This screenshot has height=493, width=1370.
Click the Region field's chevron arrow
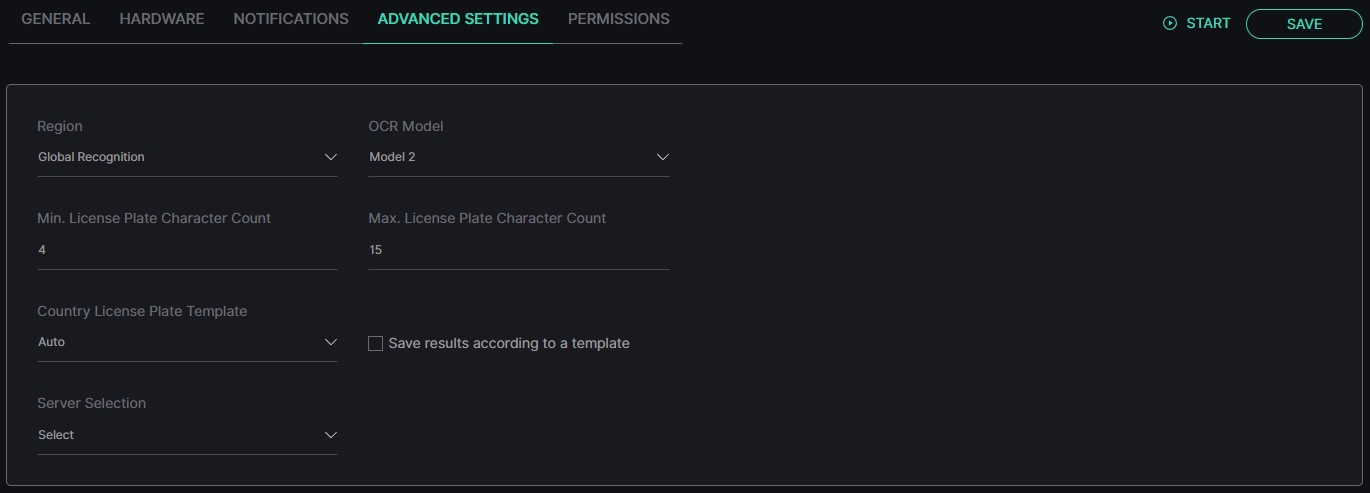331,157
